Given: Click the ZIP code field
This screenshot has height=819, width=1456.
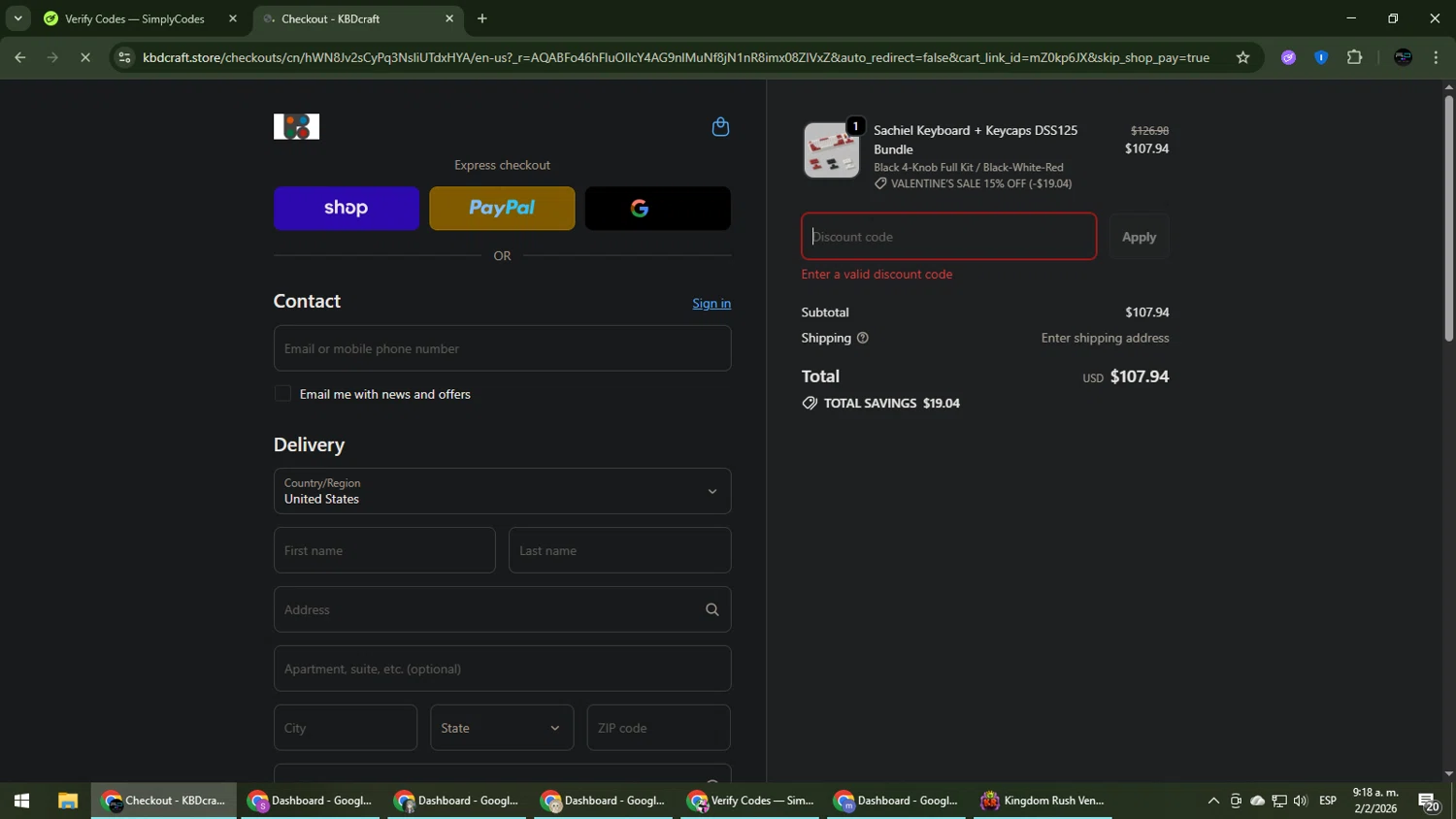Looking at the screenshot, I should (658, 728).
